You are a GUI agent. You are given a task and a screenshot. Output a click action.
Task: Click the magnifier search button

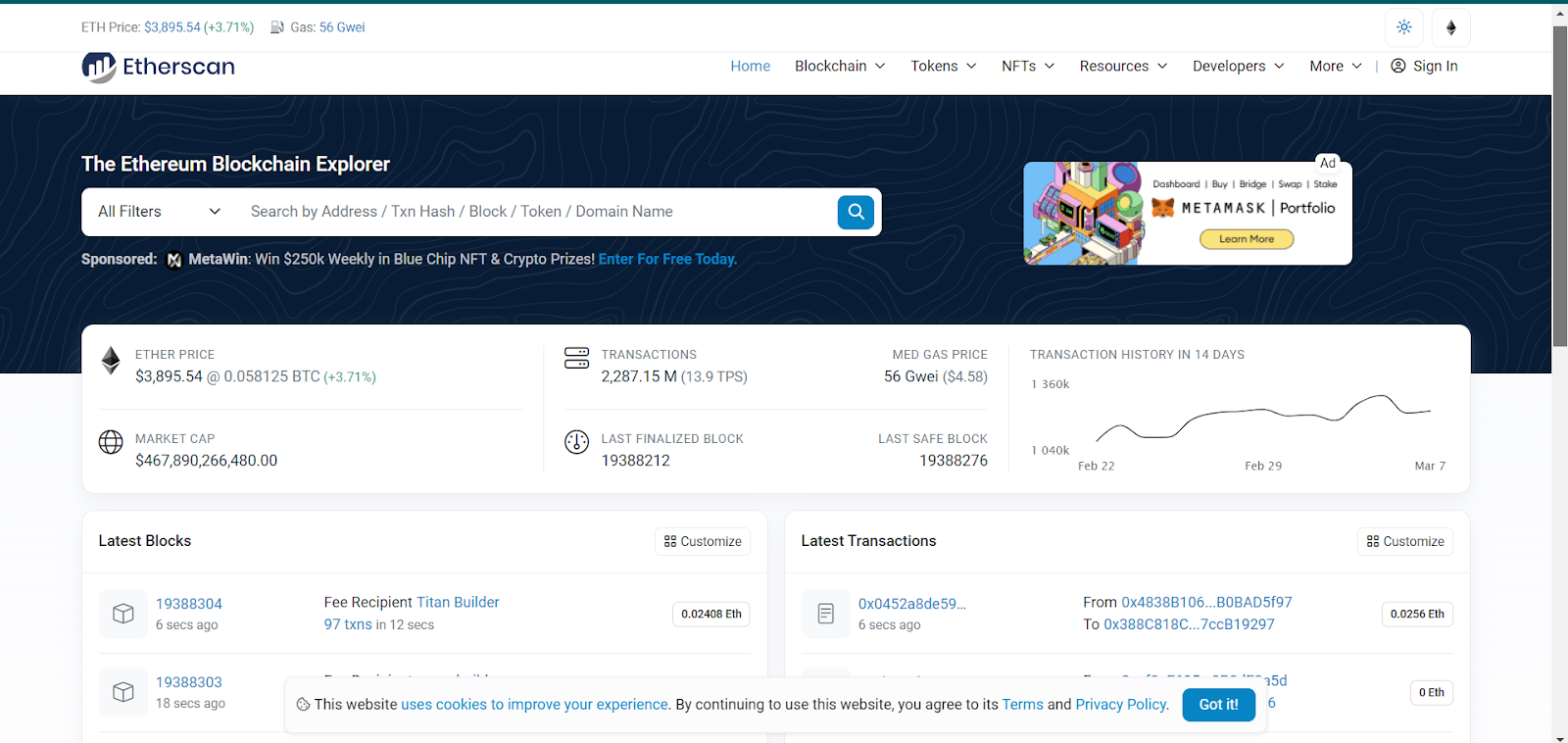click(x=856, y=212)
